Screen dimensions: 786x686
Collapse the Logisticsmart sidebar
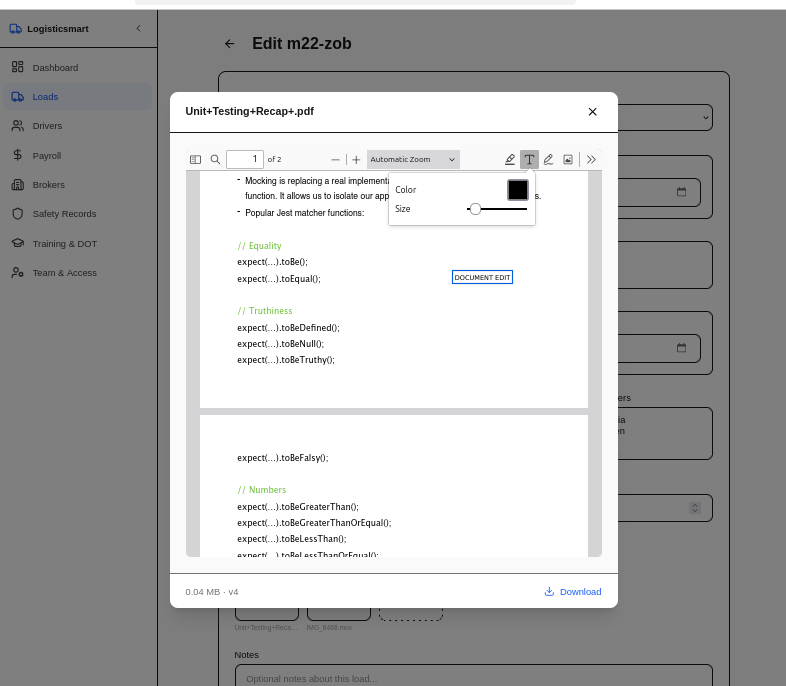[138, 29]
